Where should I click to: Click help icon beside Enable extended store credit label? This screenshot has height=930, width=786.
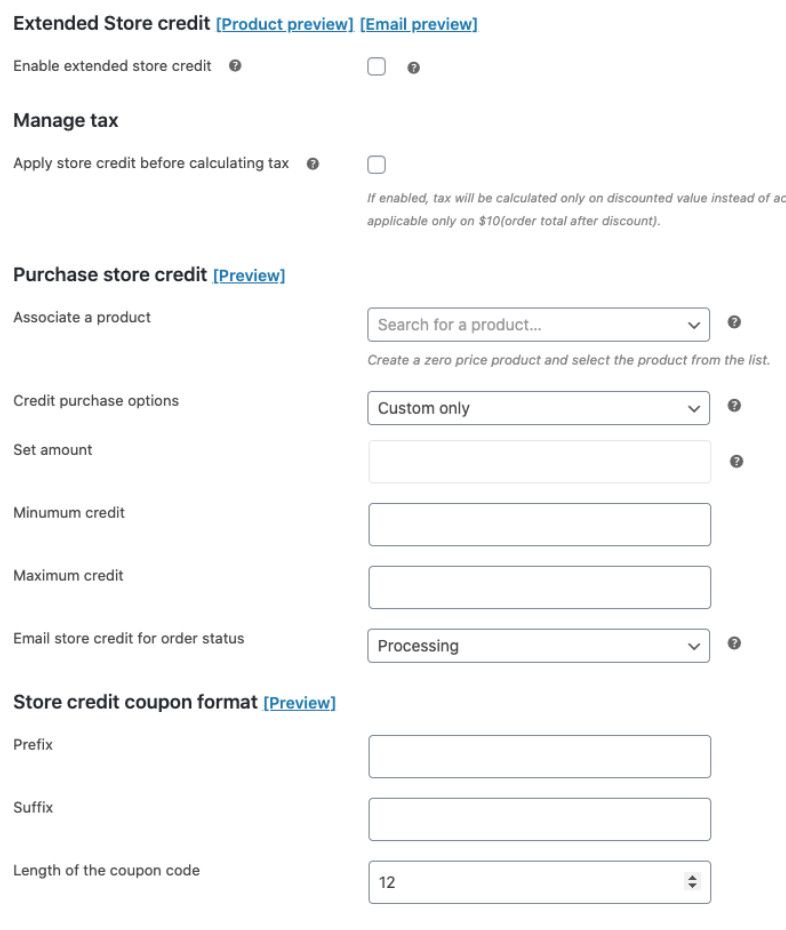coord(235,66)
